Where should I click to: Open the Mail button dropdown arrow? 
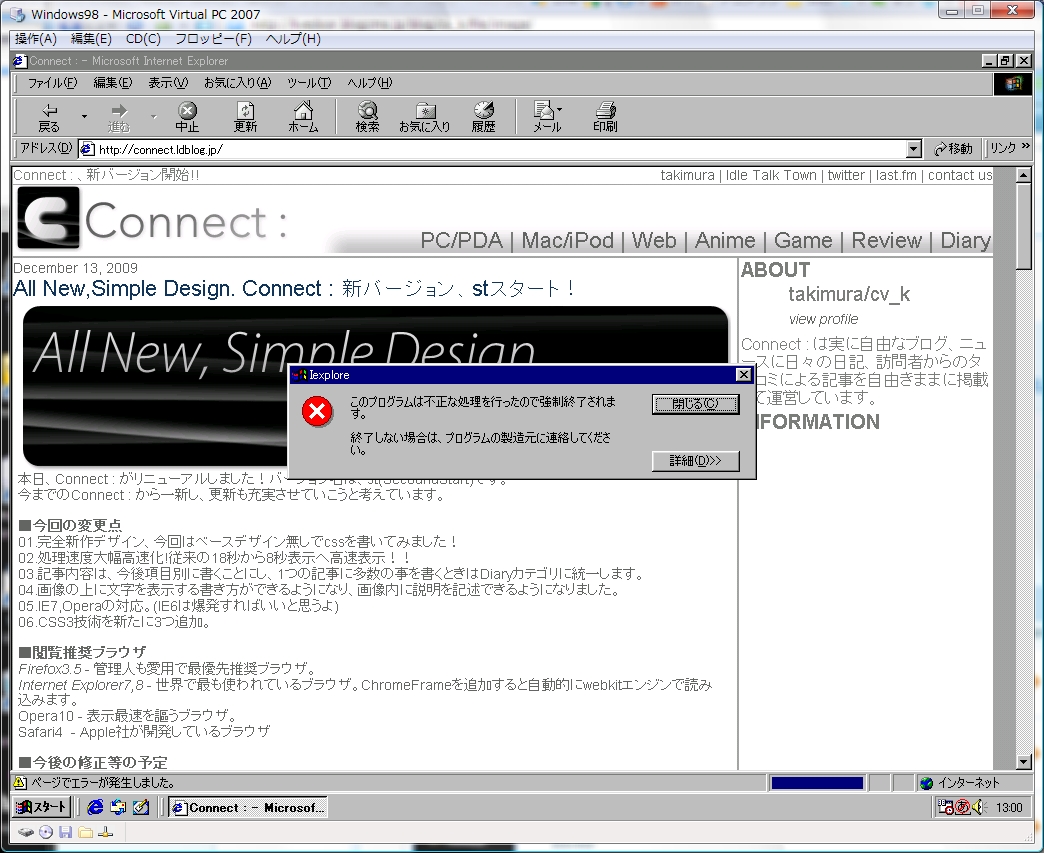tap(559, 109)
